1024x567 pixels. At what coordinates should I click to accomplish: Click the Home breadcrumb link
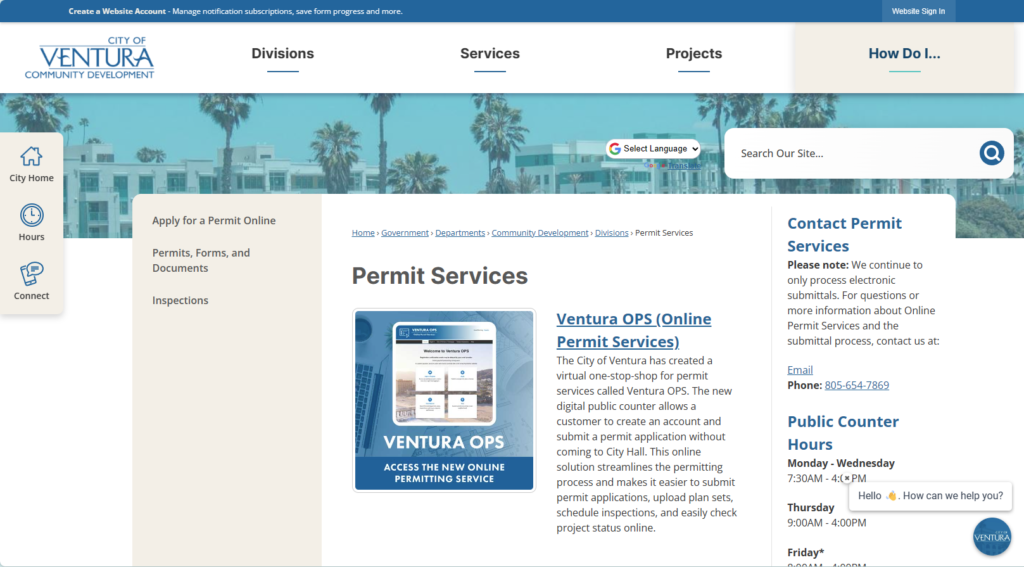363,233
